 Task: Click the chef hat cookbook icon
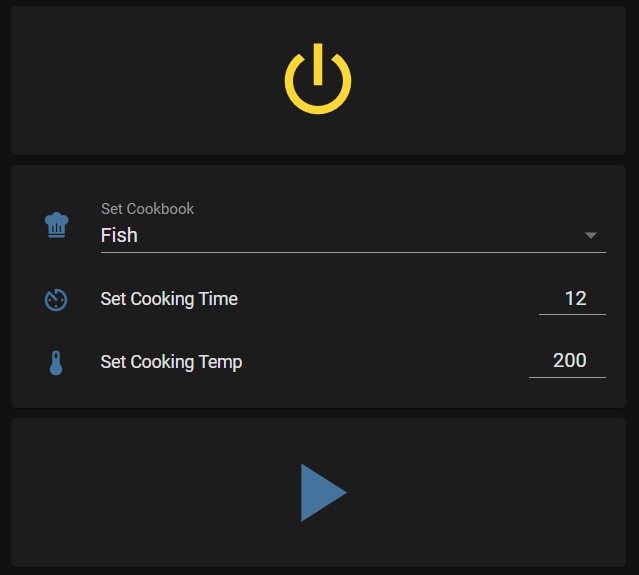56,225
